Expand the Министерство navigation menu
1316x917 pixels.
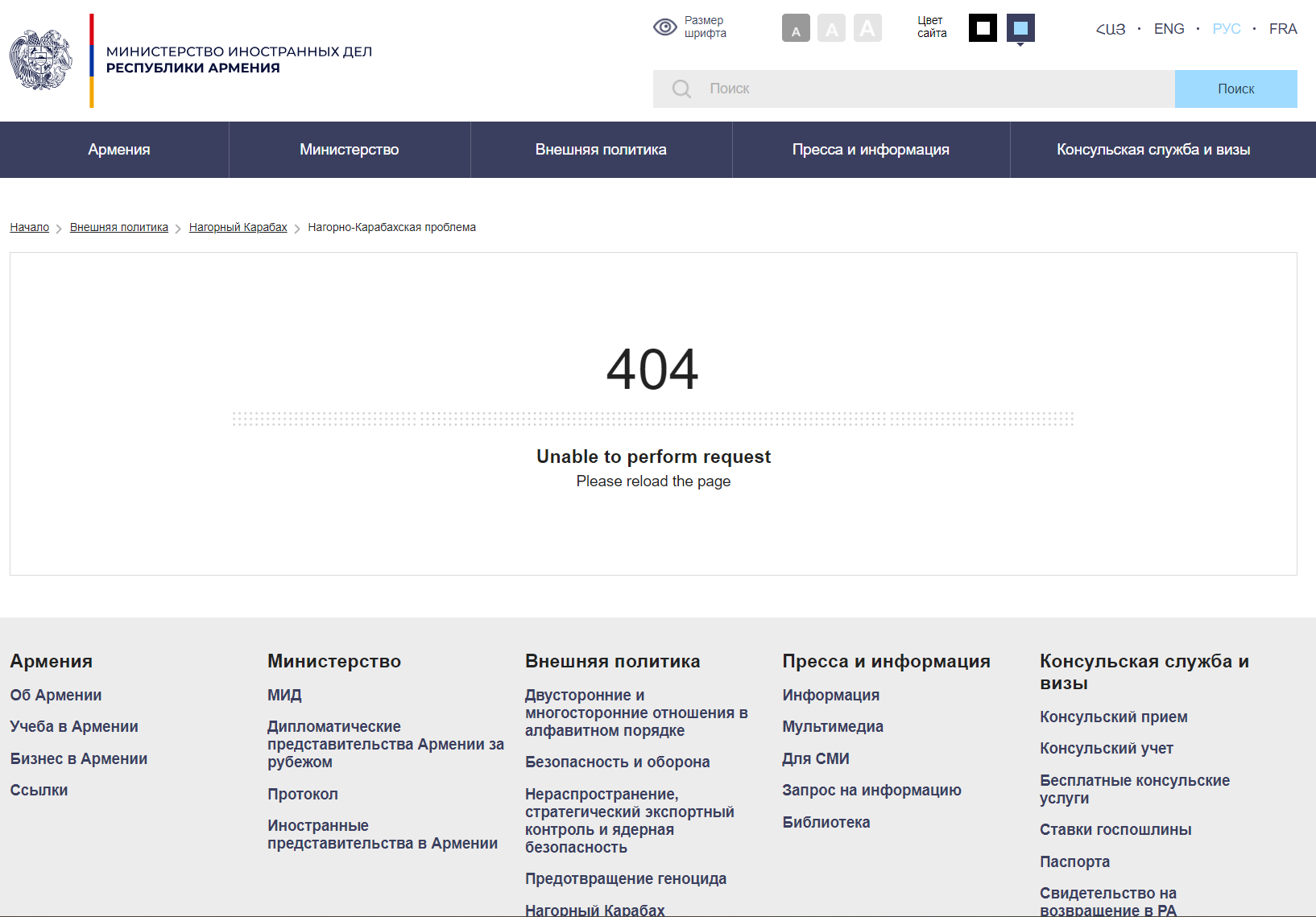point(350,150)
